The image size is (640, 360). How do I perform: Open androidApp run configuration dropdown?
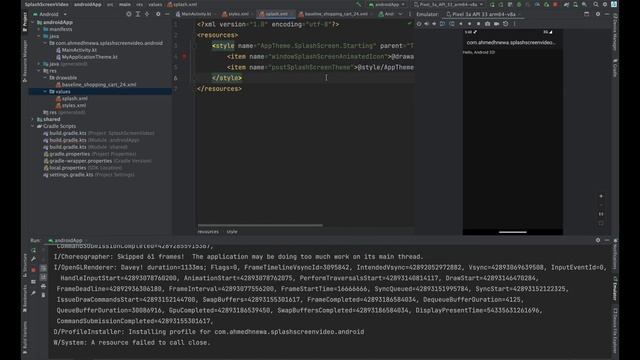click(x=387, y=4)
